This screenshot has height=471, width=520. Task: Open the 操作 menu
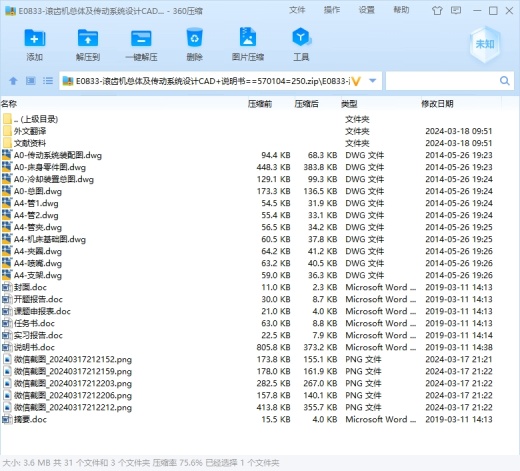click(x=332, y=10)
